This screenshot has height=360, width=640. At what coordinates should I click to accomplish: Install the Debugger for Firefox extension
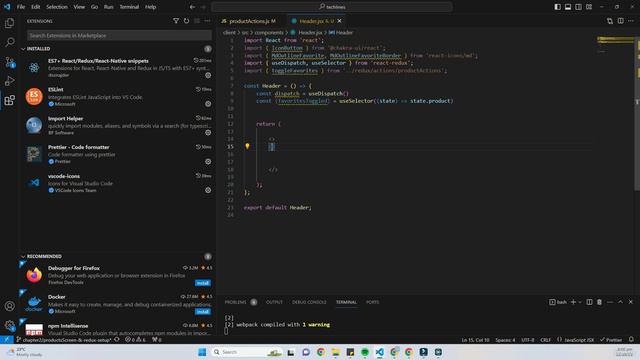tap(203, 283)
